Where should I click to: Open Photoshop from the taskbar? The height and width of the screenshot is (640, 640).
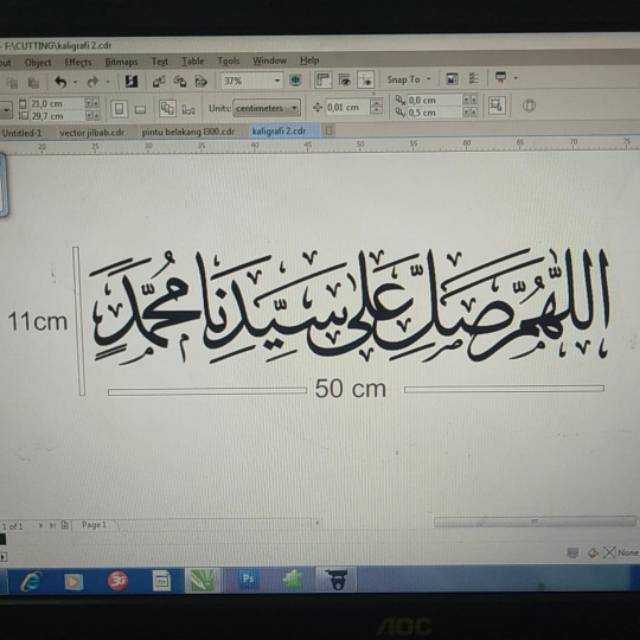[x=248, y=579]
